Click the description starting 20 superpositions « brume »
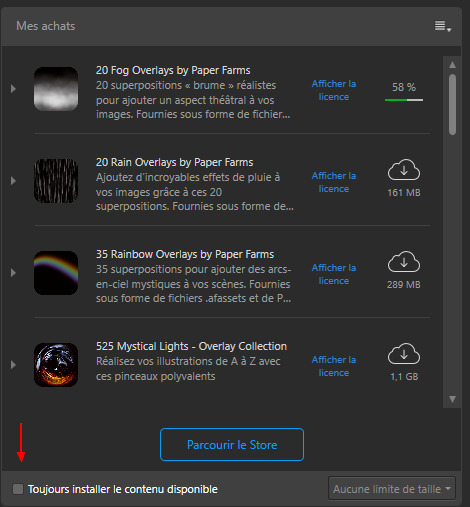 193,100
